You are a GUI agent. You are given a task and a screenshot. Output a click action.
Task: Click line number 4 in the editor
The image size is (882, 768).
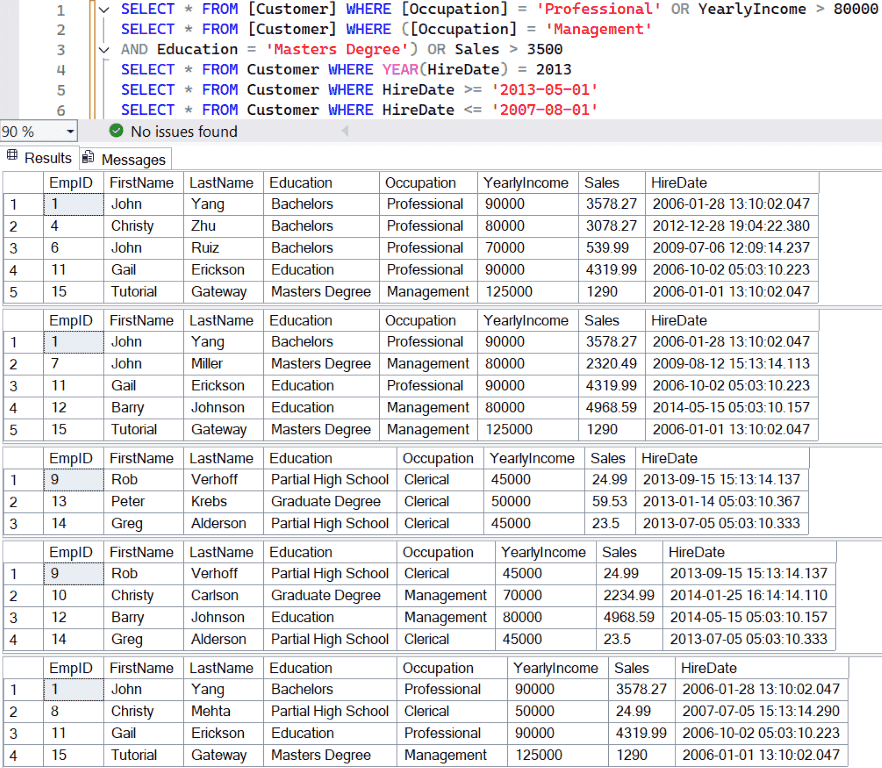(x=60, y=70)
